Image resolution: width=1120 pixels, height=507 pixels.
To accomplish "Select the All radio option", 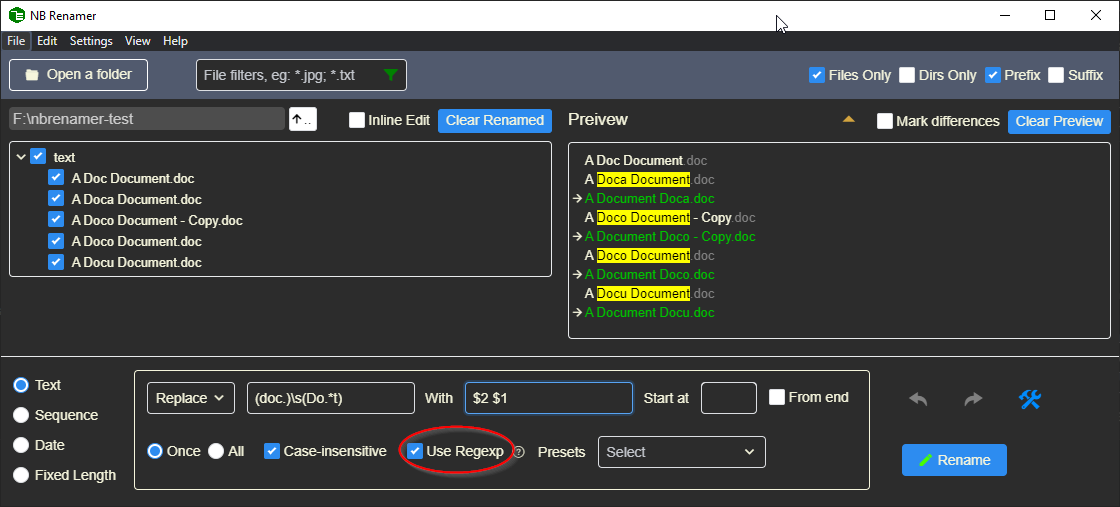I will [x=216, y=451].
